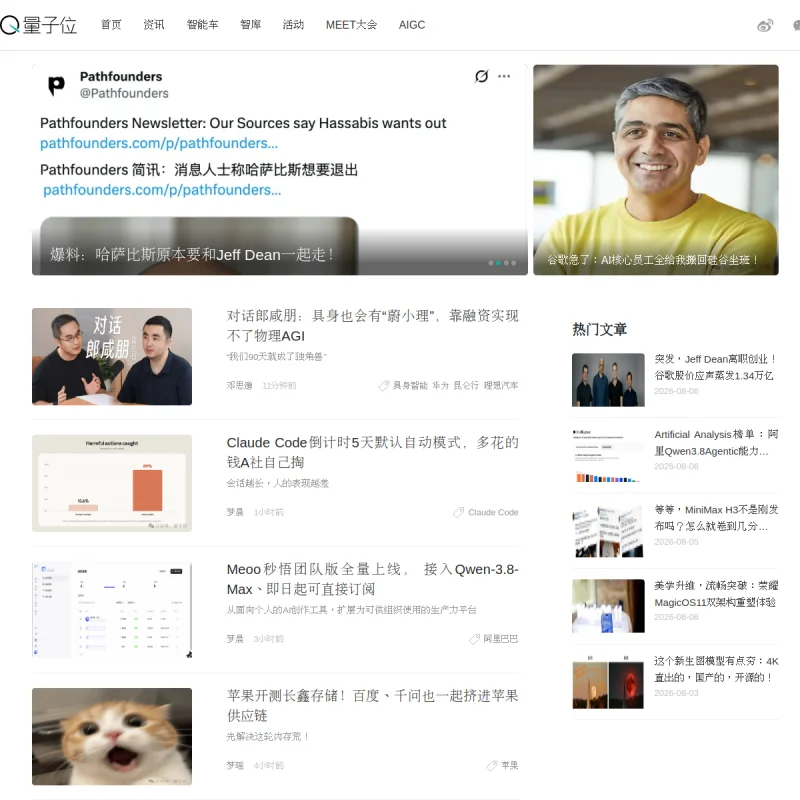Click subtitle 先解决这轮内存荒
Viewport: 800px width, 800px height.
pos(267,736)
